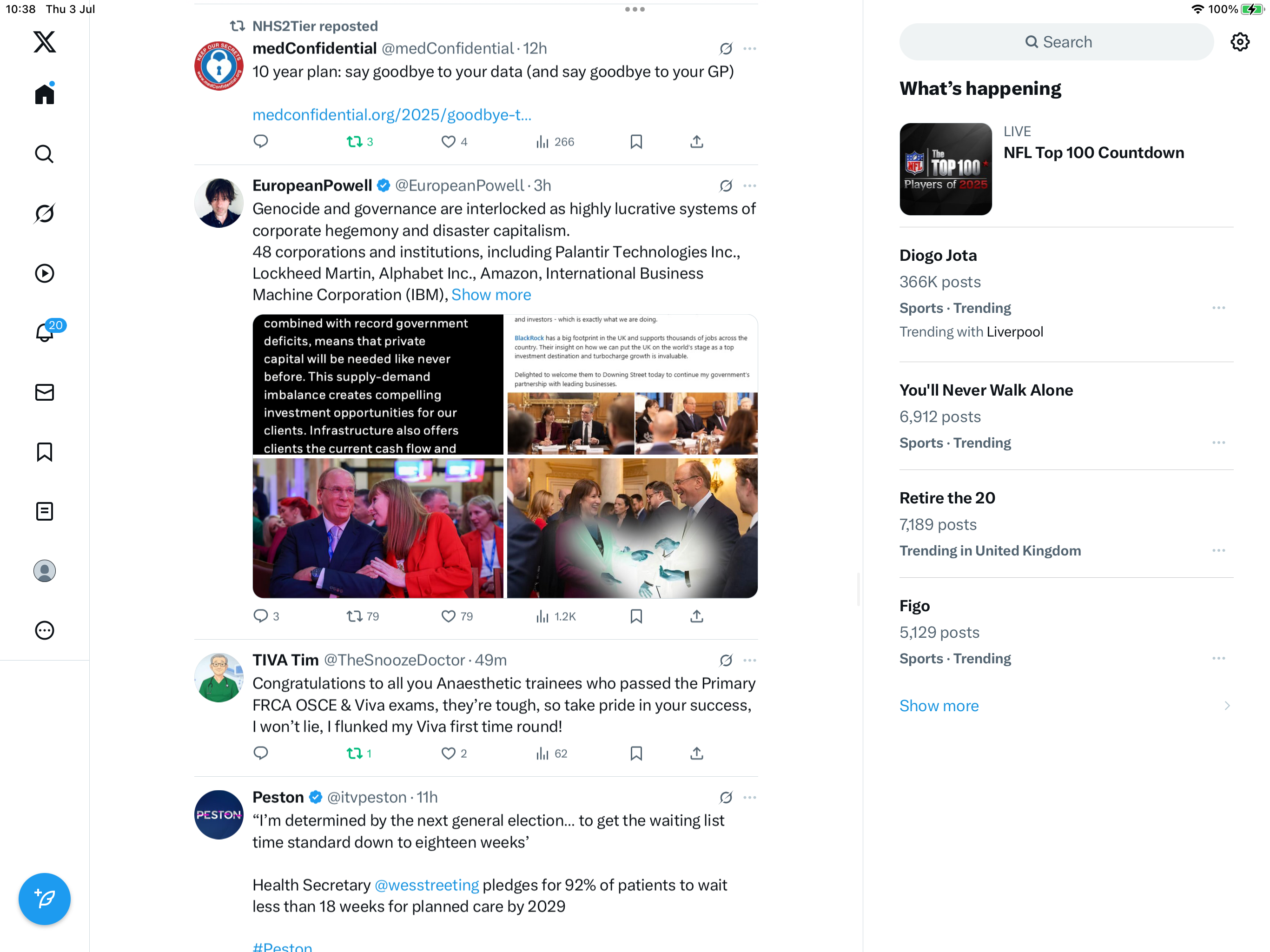The width and height of the screenshot is (1270, 952).
Task: Bookmark the TIVA Tim post
Action: (635, 754)
